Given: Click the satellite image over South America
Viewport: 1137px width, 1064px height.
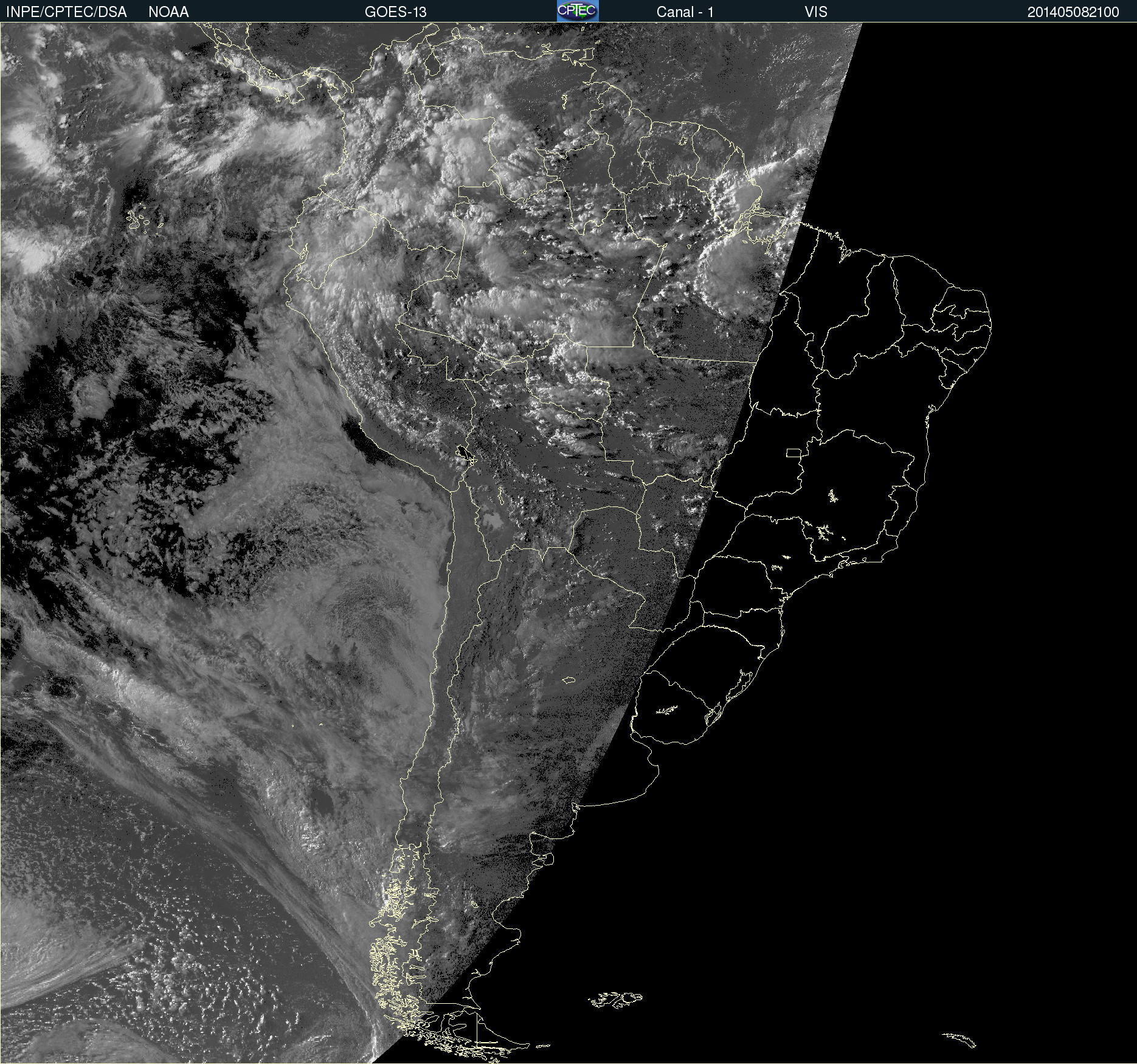Looking at the screenshot, I should 568,543.
